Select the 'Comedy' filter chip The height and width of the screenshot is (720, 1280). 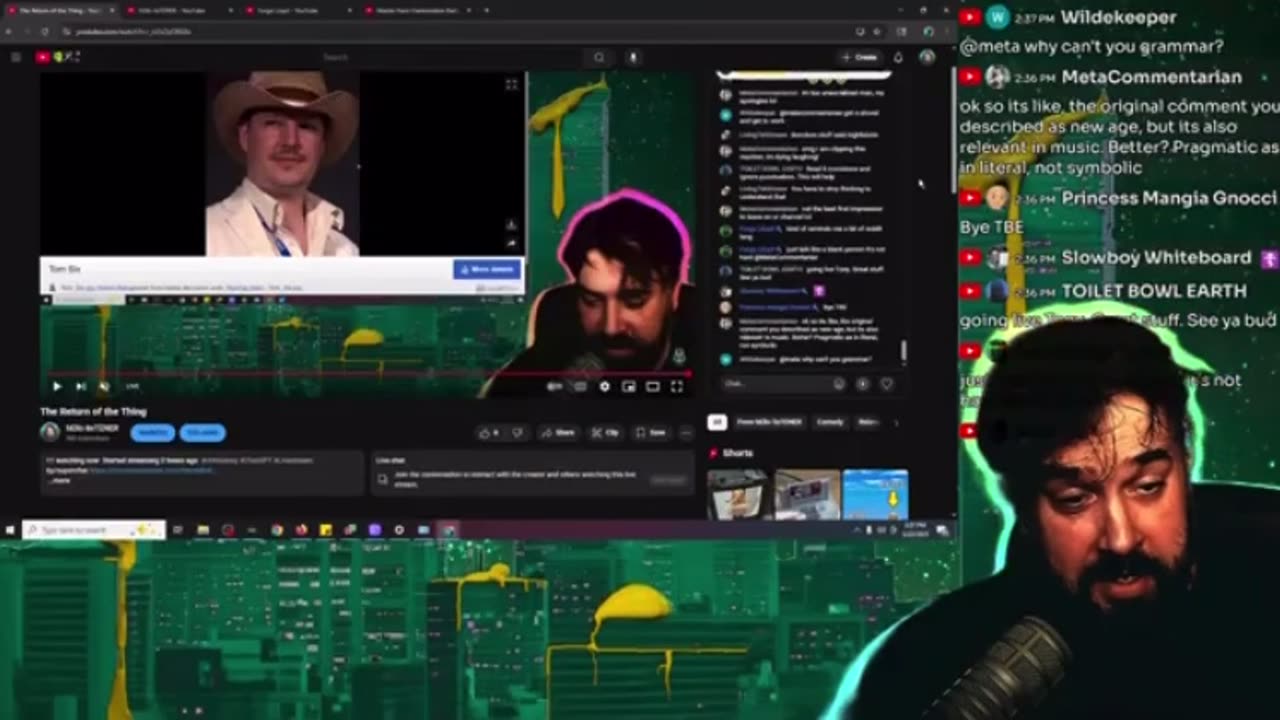pos(830,422)
